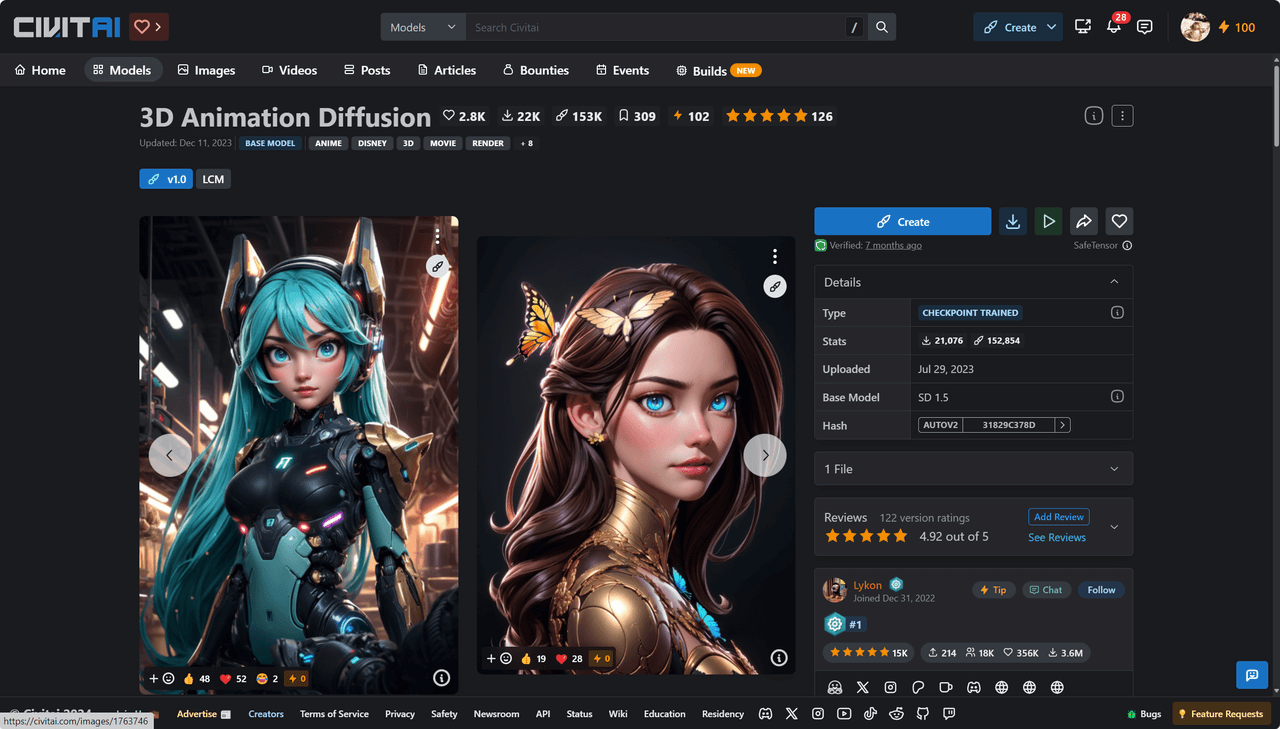Open the notifications bell showing 28
1280x729 pixels.
point(1114,27)
